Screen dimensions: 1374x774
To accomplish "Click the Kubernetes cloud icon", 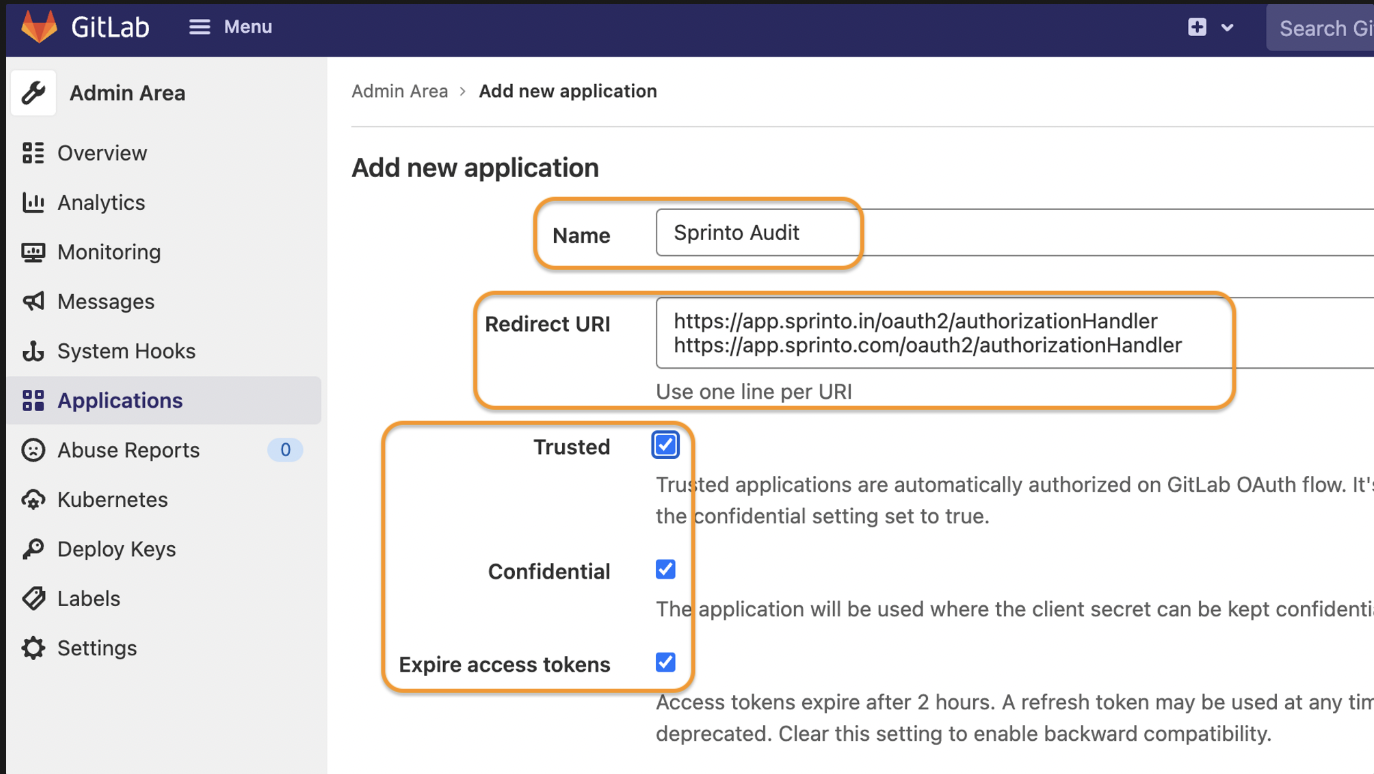I will coord(33,500).
